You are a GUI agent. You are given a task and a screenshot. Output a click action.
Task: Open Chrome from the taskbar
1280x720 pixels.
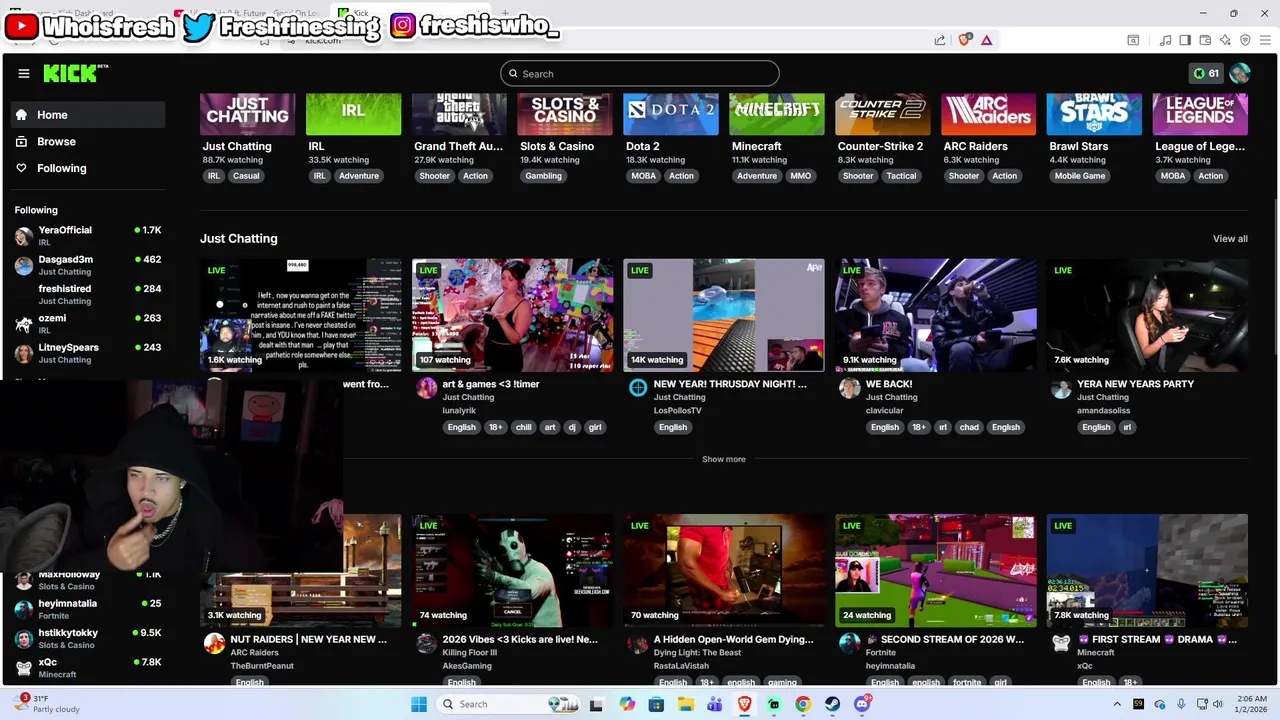point(803,704)
